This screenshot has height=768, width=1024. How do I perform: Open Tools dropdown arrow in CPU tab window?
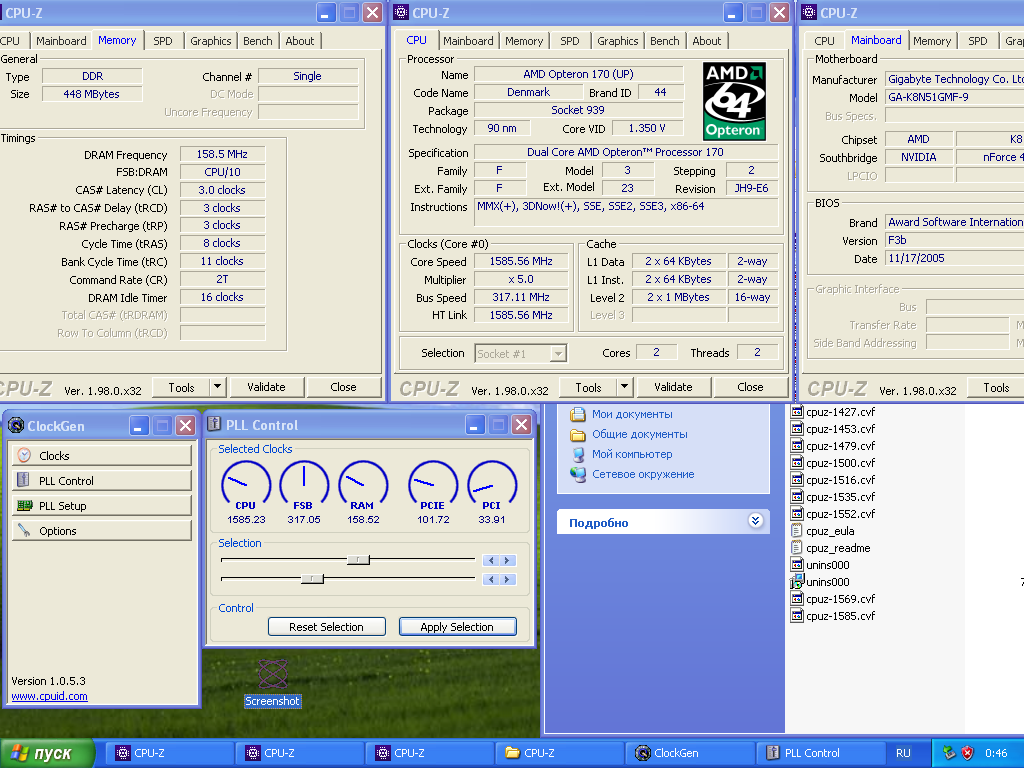[624, 387]
